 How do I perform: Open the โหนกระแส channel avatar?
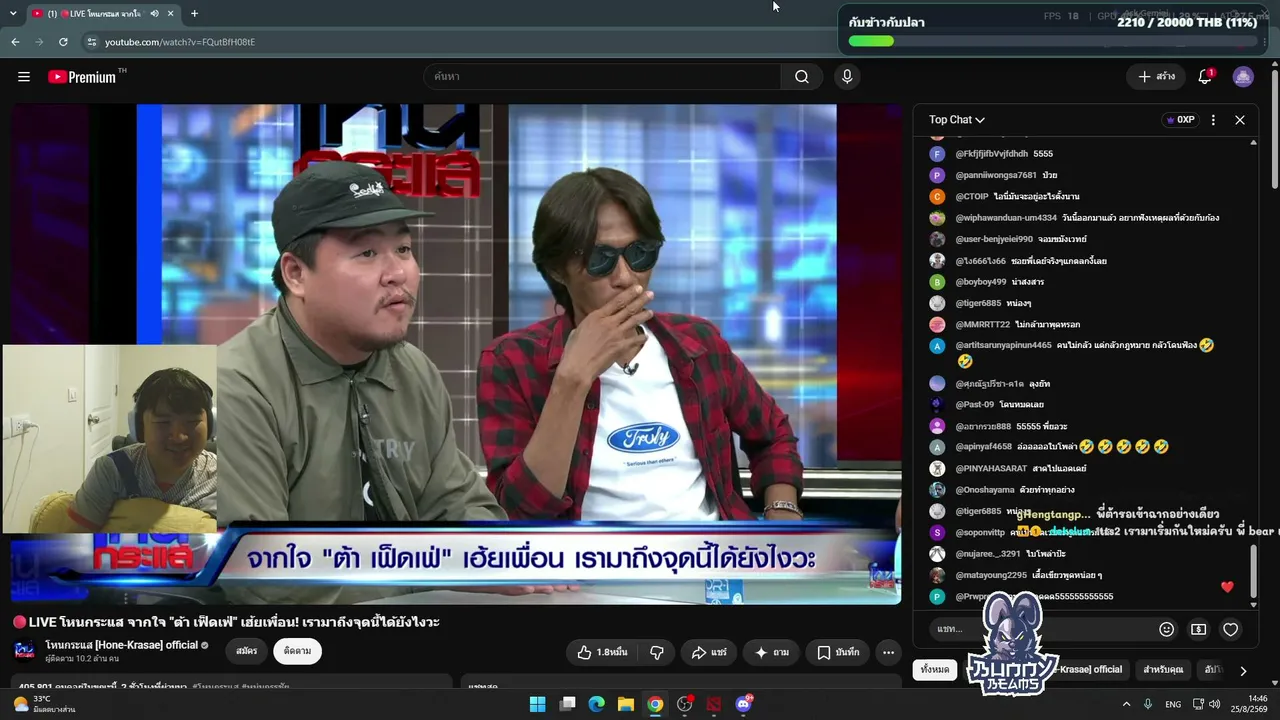click(x=25, y=651)
